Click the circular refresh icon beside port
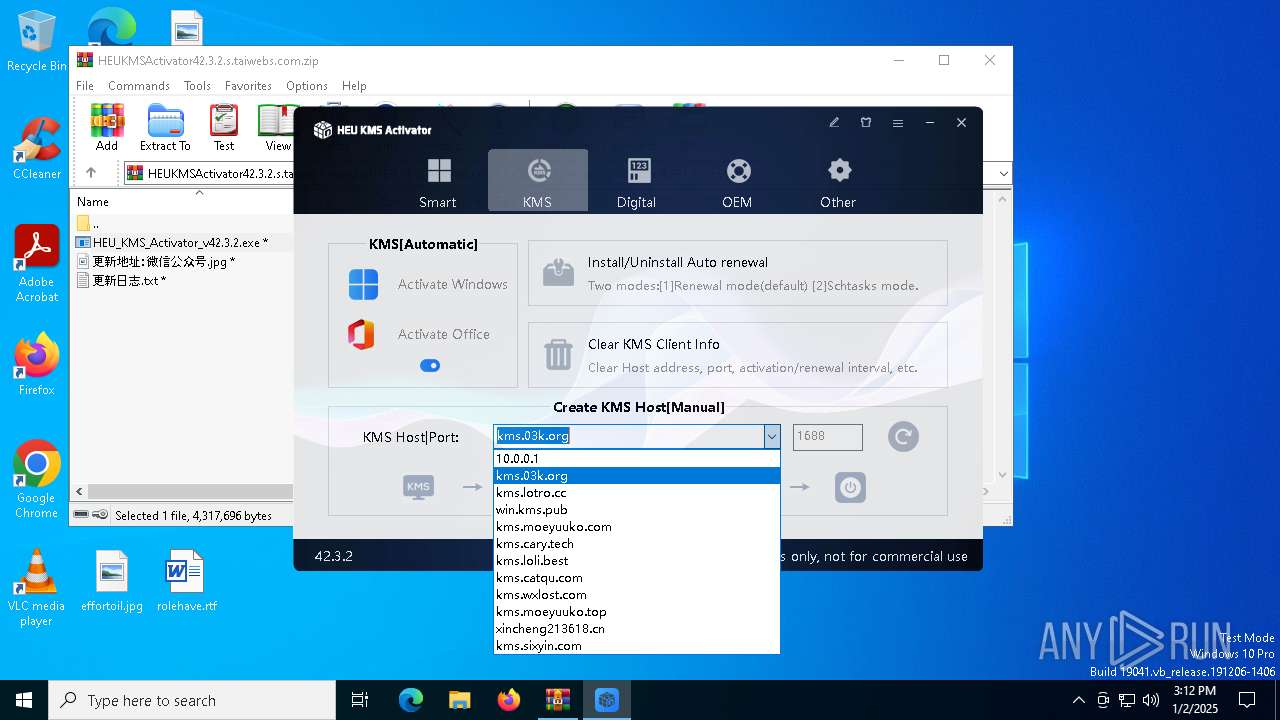The image size is (1280, 720). [x=903, y=436]
